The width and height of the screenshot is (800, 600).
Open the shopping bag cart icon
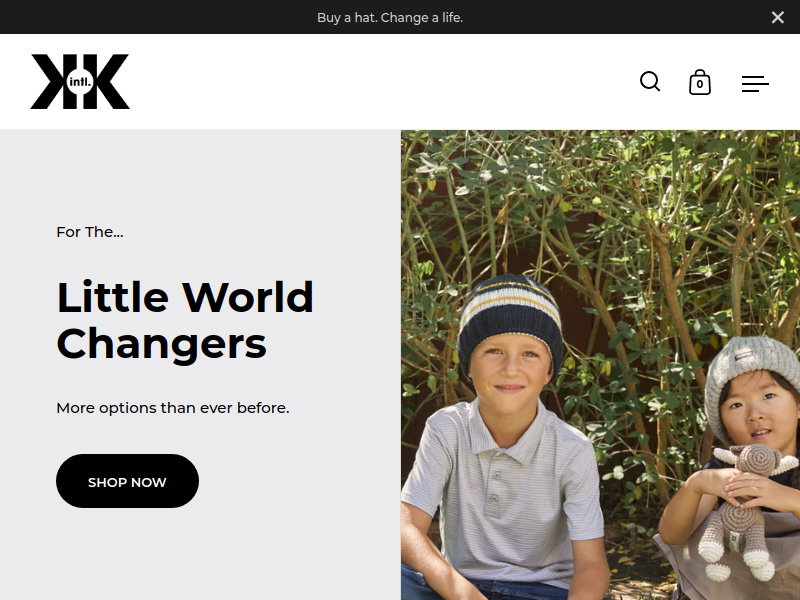click(699, 82)
